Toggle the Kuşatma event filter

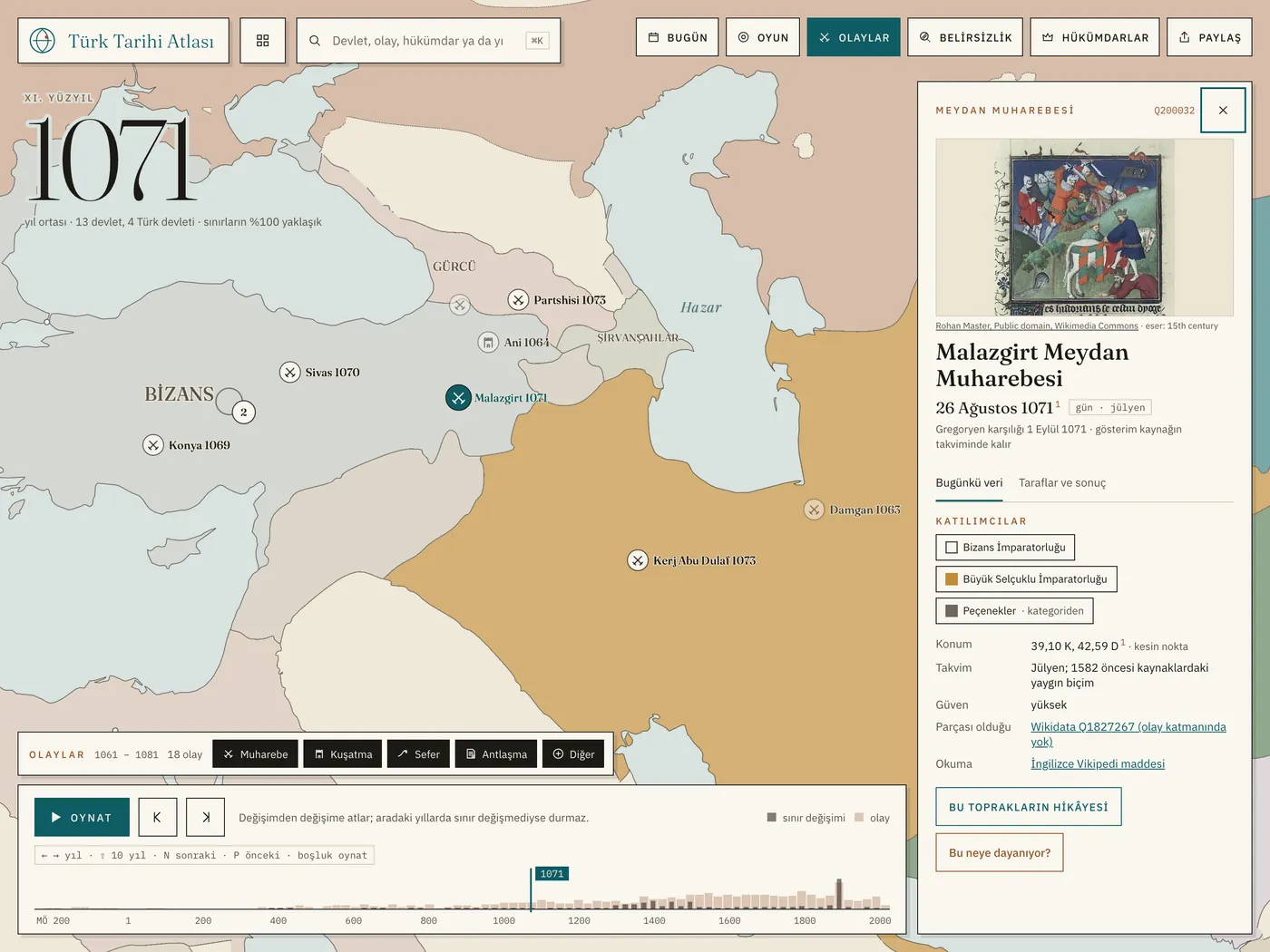tap(343, 753)
